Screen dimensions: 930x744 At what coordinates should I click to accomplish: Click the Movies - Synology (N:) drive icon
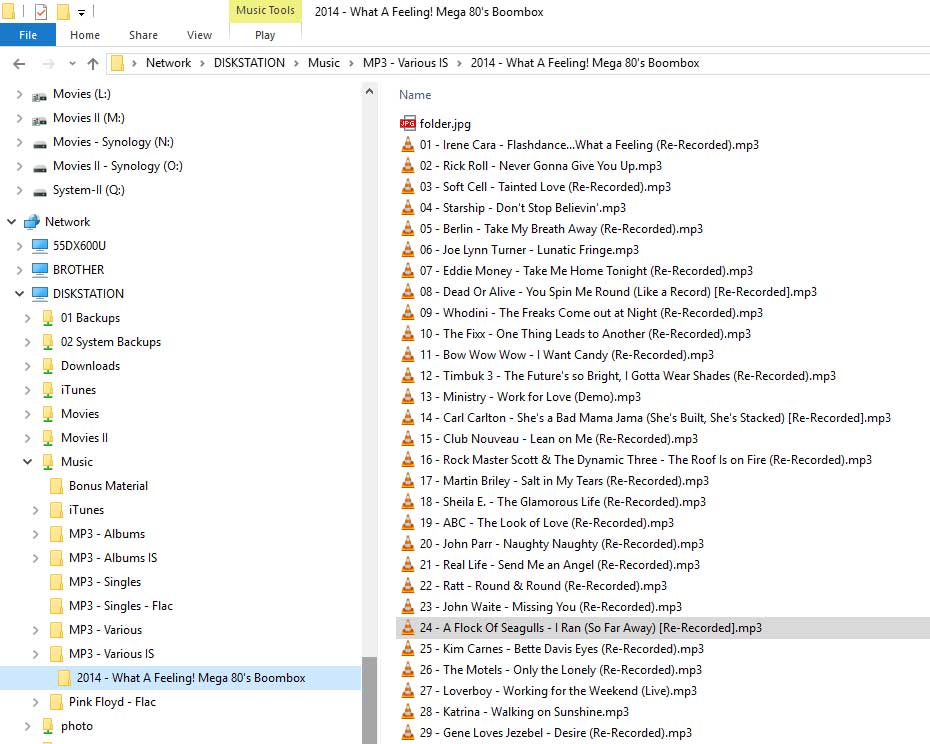point(40,144)
